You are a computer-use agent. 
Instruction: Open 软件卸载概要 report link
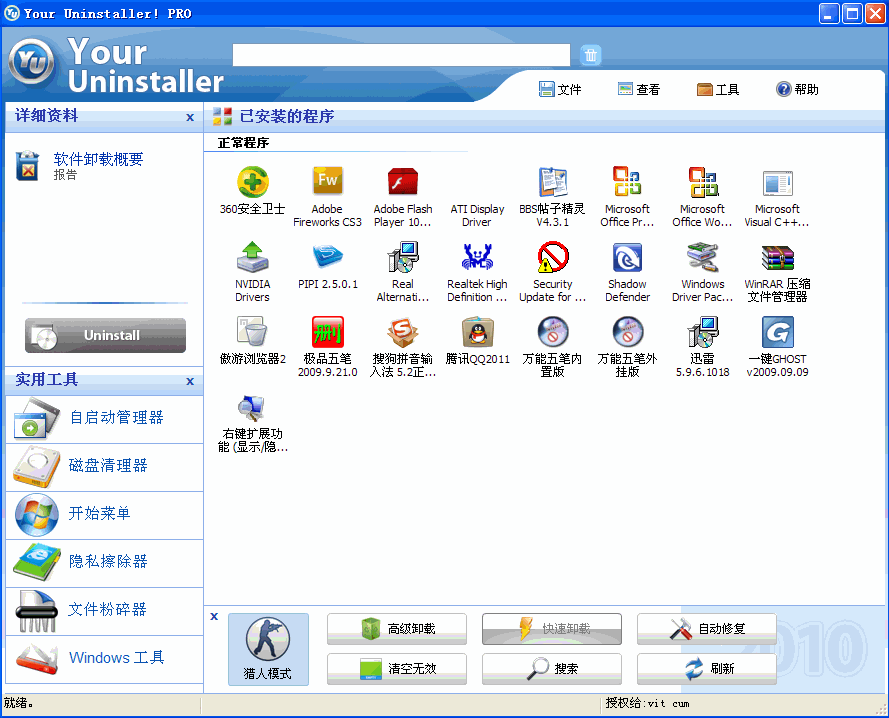pyautogui.click(x=98, y=159)
